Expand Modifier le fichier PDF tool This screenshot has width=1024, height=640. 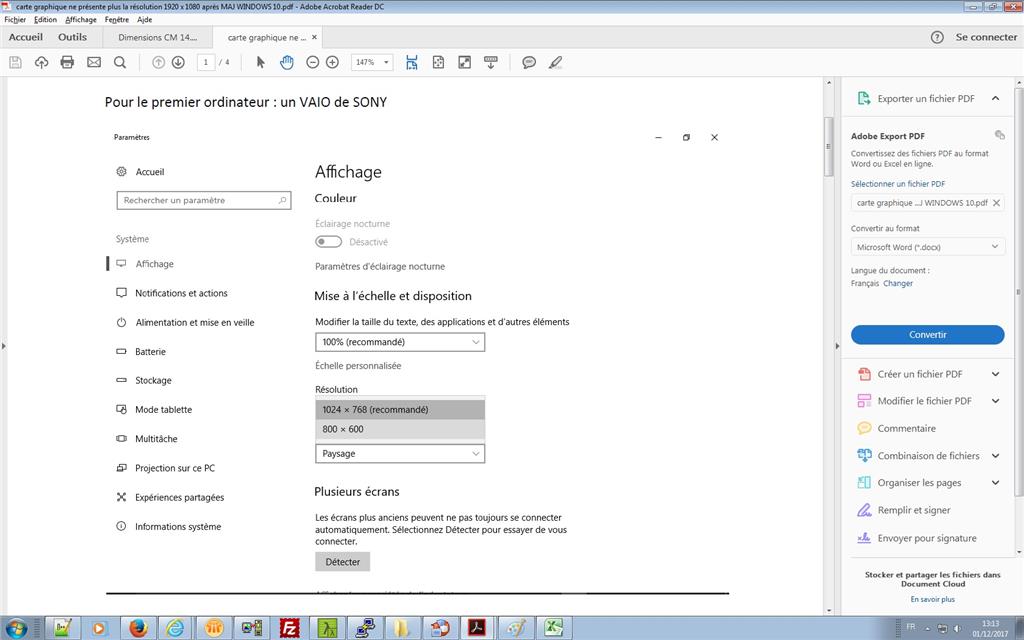coord(995,401)
